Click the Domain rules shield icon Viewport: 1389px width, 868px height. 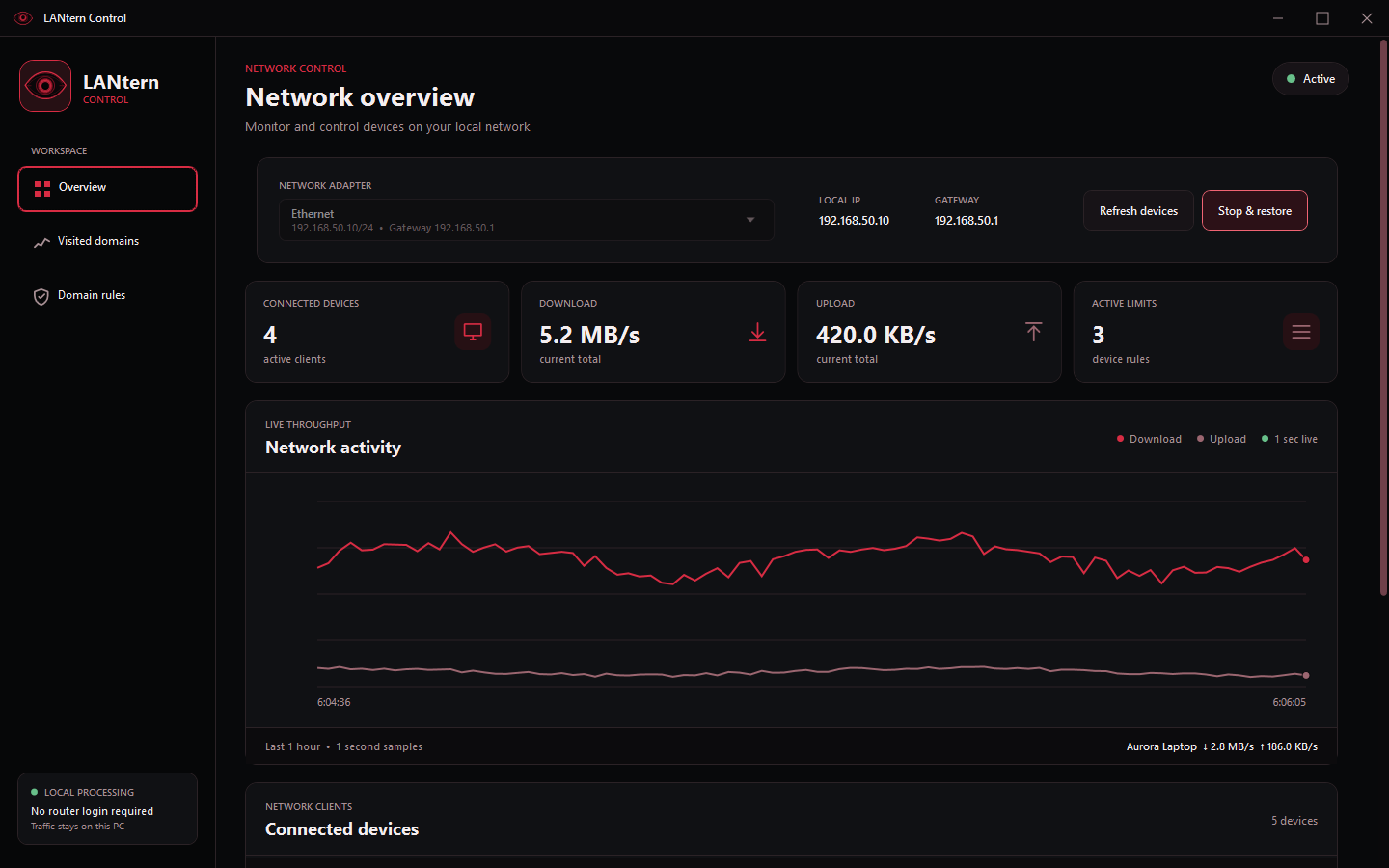click(x=41, y=296)
